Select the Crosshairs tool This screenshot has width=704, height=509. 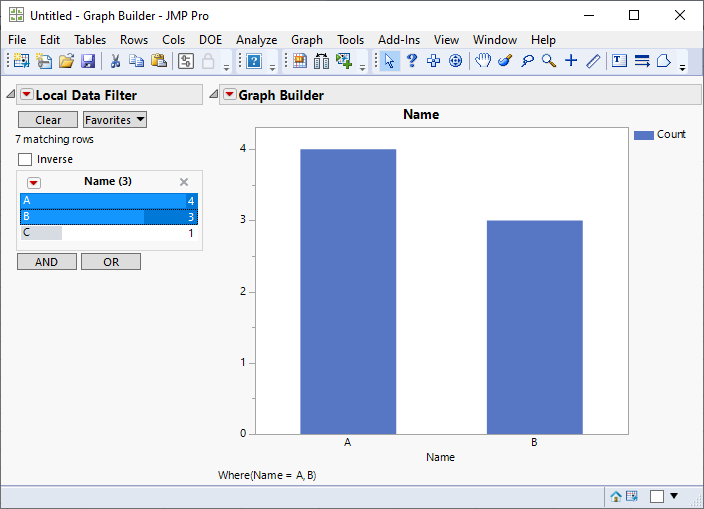(x=571, y=61)
